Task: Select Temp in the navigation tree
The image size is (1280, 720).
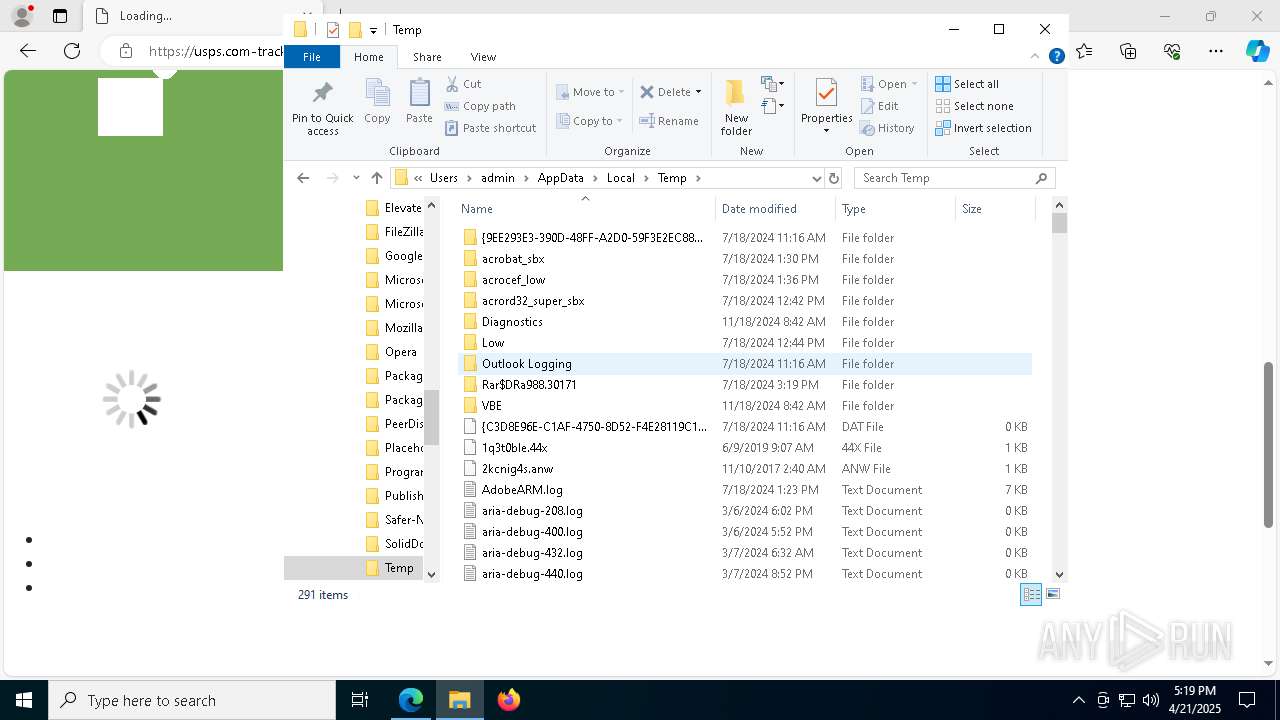Action: coord(399,568)
